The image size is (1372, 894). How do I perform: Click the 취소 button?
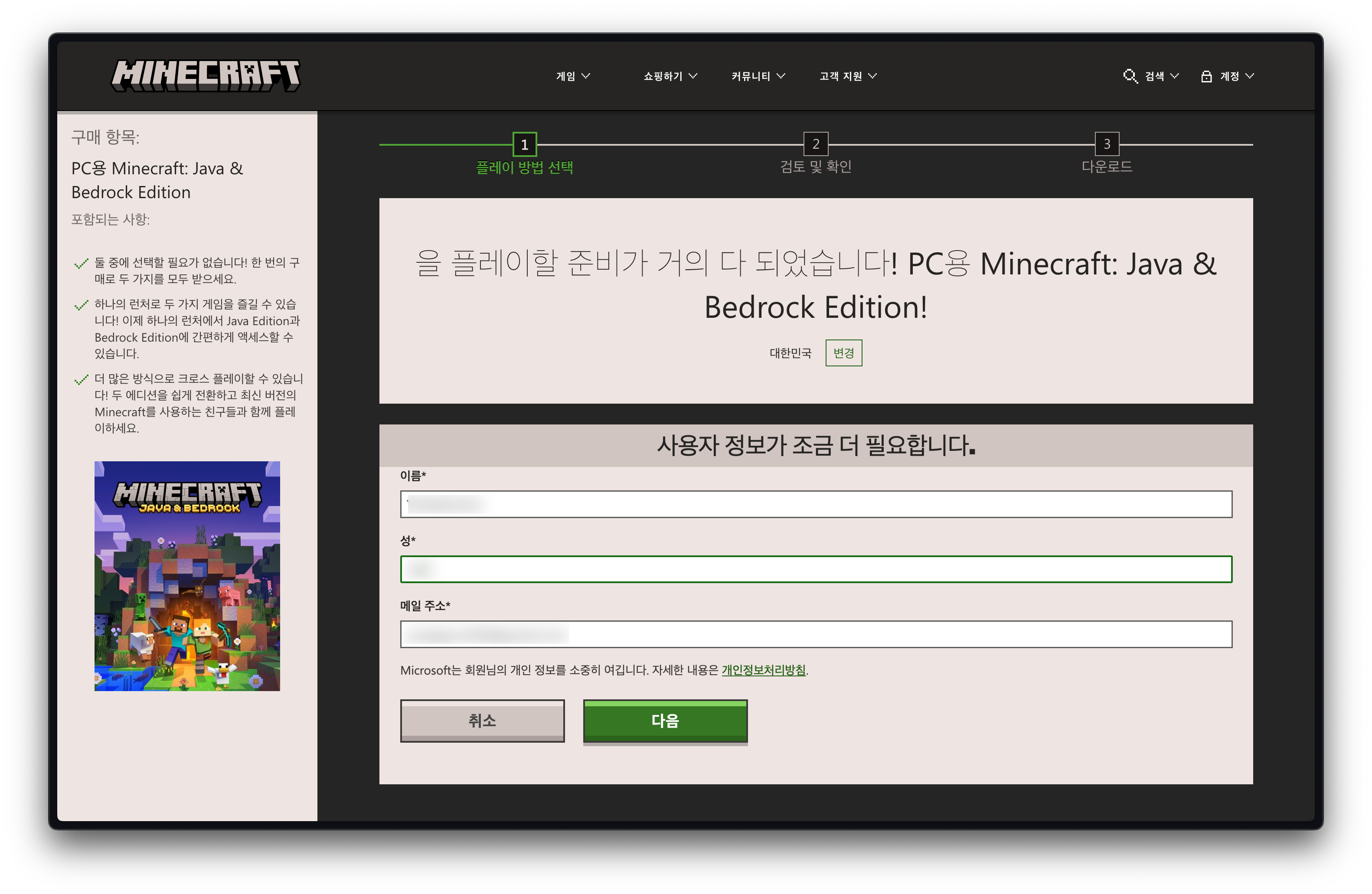483,721
